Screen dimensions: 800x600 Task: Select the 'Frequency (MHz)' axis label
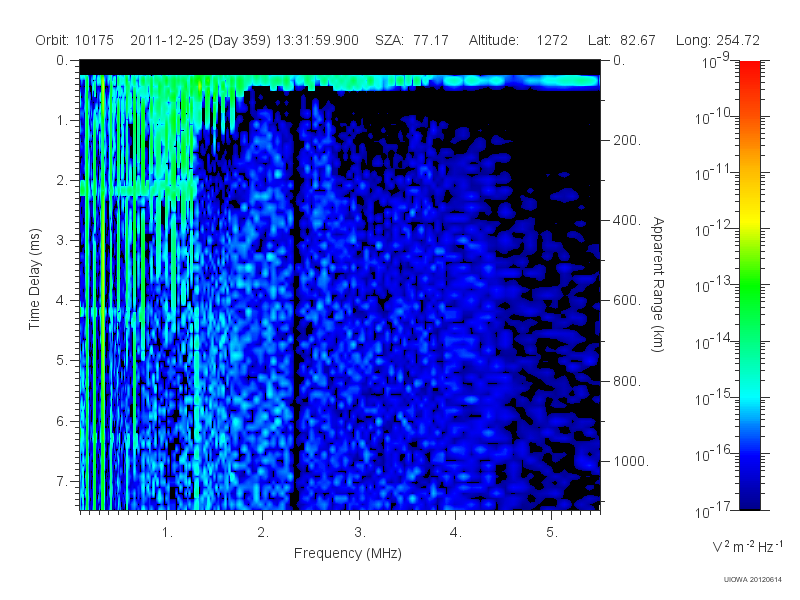click(x=348, y=553)
